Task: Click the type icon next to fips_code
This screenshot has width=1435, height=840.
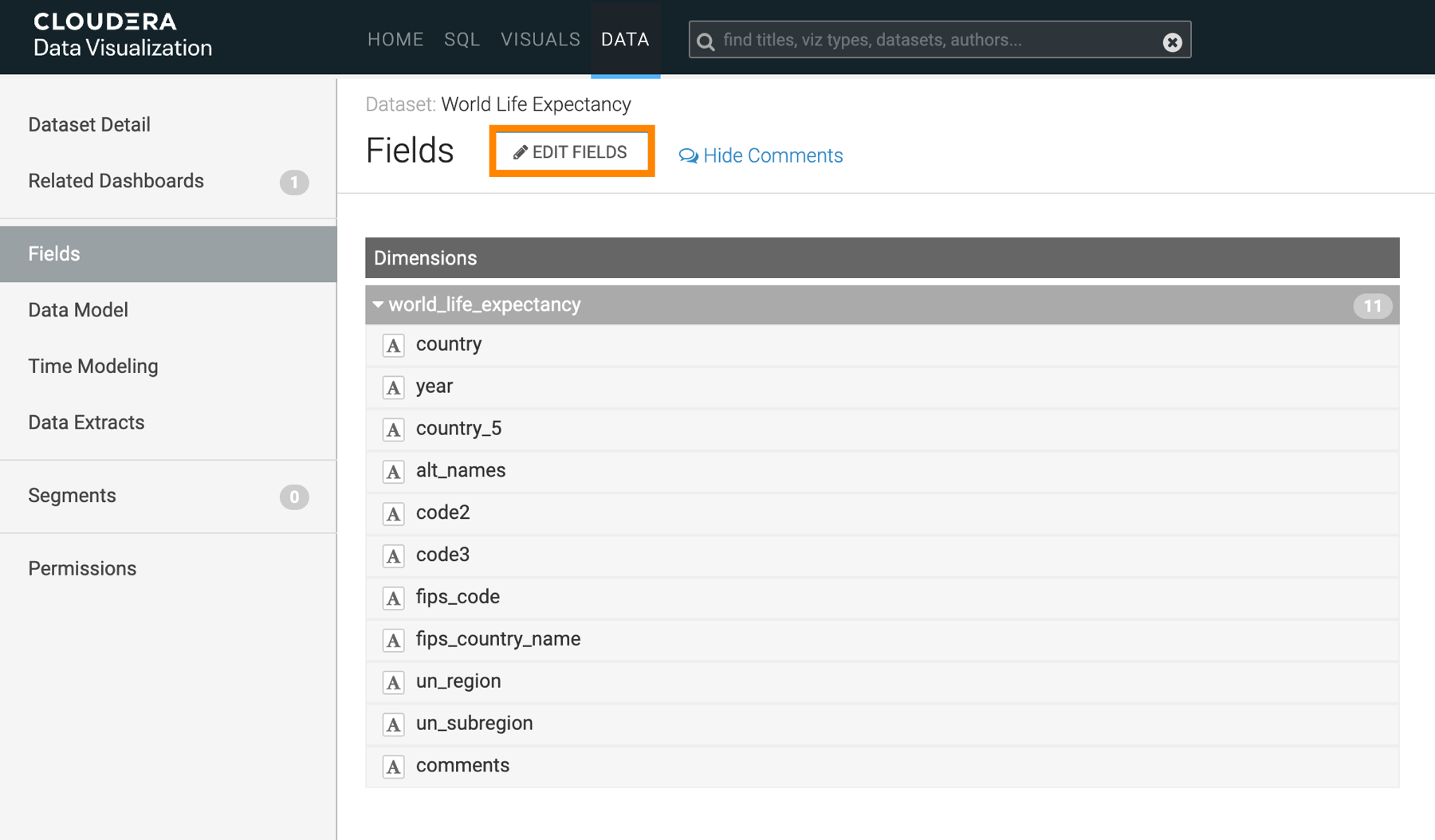Action: point(393,598)
